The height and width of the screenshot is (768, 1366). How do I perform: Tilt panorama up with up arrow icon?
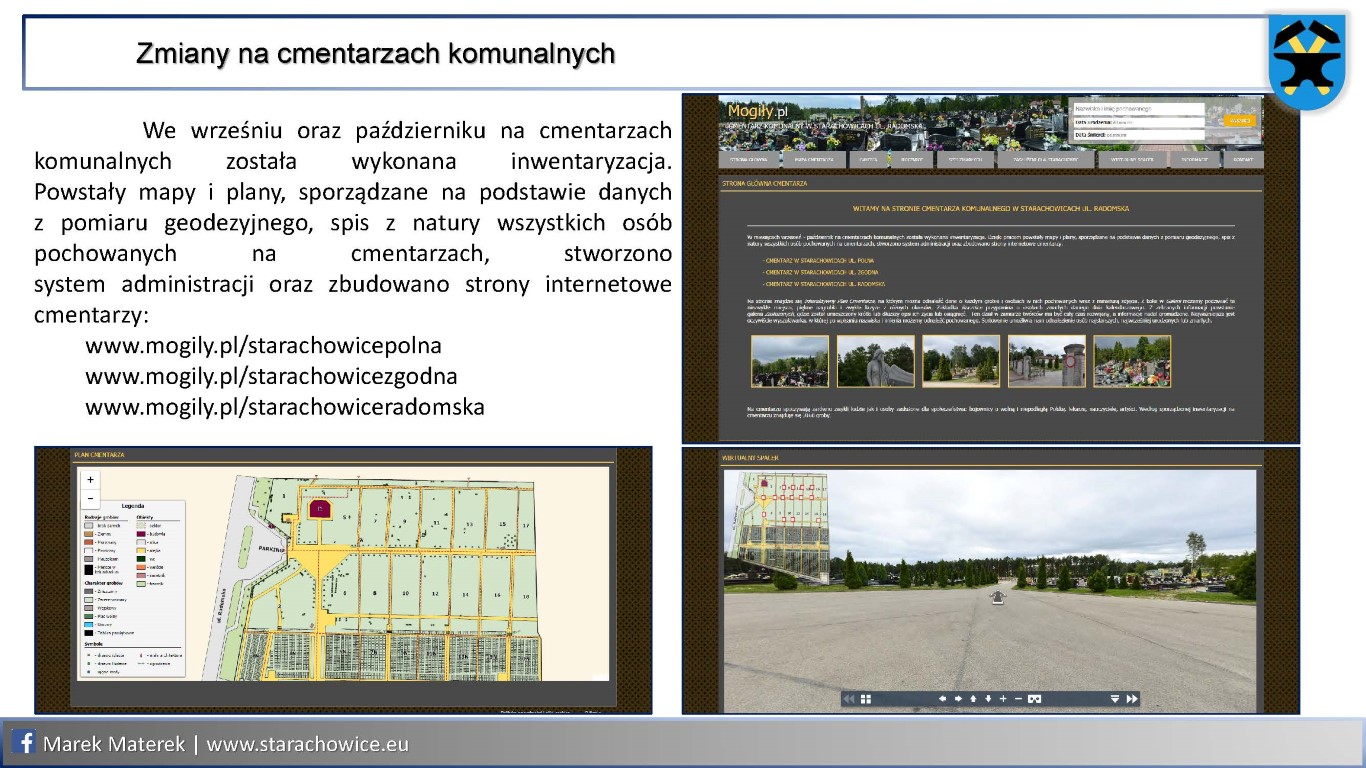973,699
